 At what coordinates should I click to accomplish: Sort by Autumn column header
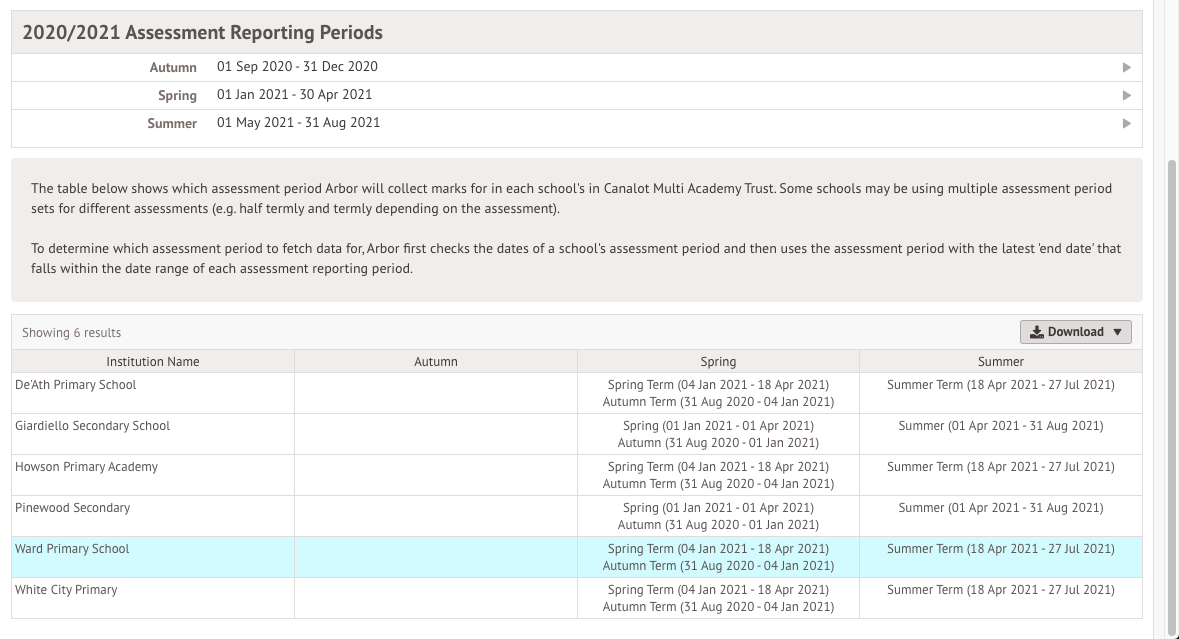point(435,362)
